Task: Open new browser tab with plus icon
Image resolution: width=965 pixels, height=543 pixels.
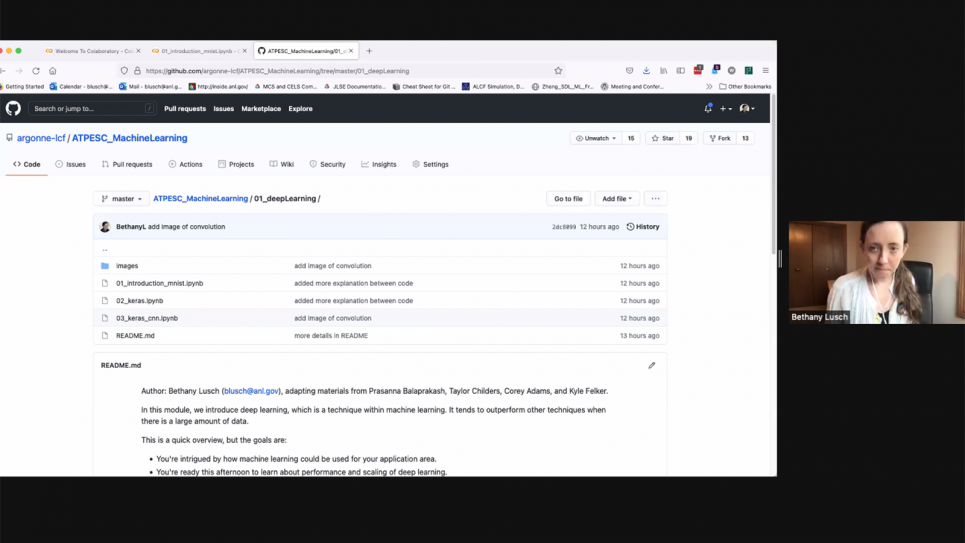Action: [369, 51]
